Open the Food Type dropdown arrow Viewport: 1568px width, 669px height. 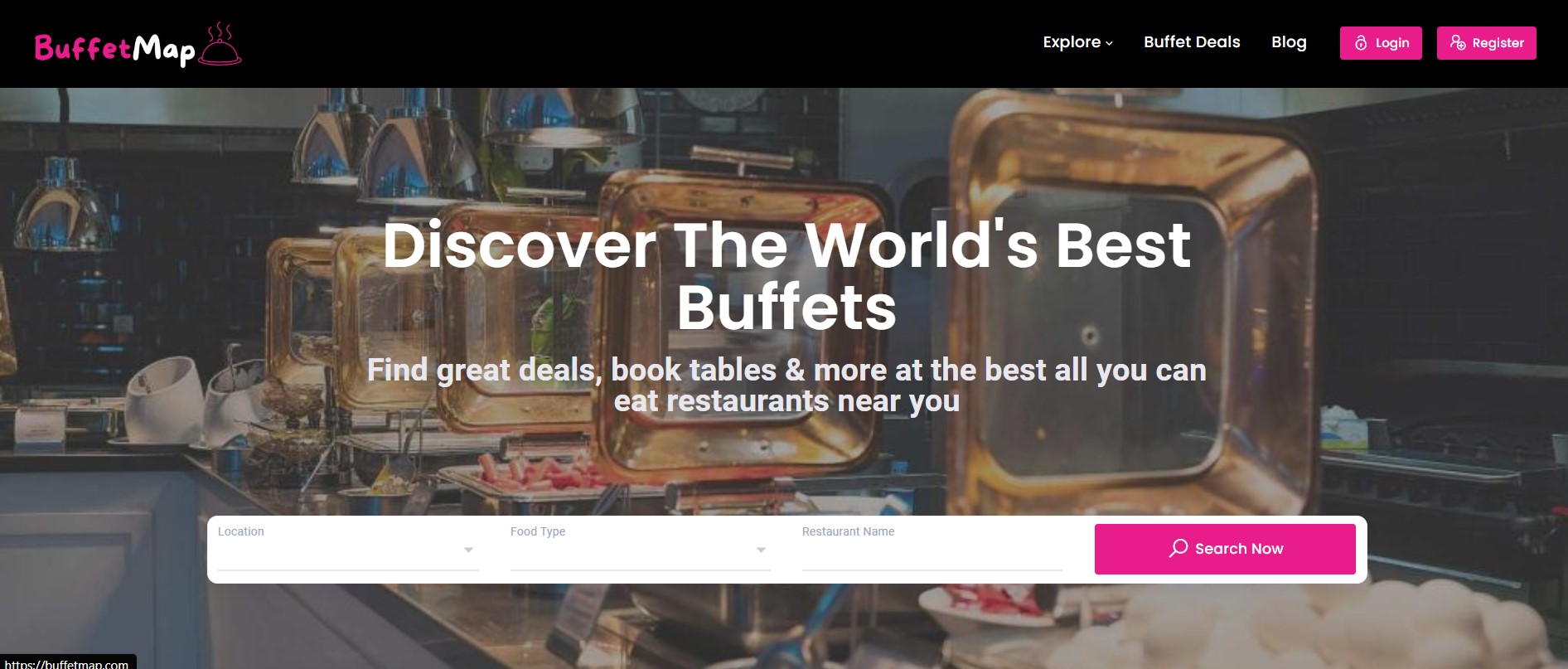tap(761, 550)
